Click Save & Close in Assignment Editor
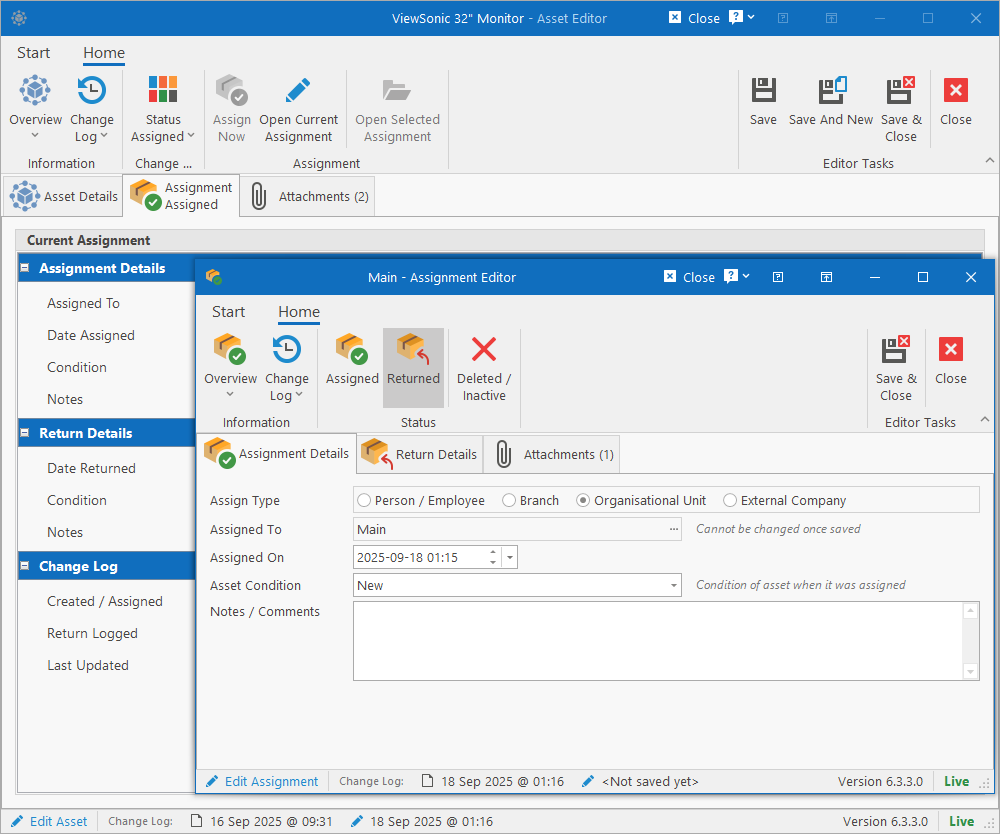Screen dimensions: 1000x834 click(x=896, y=369)
